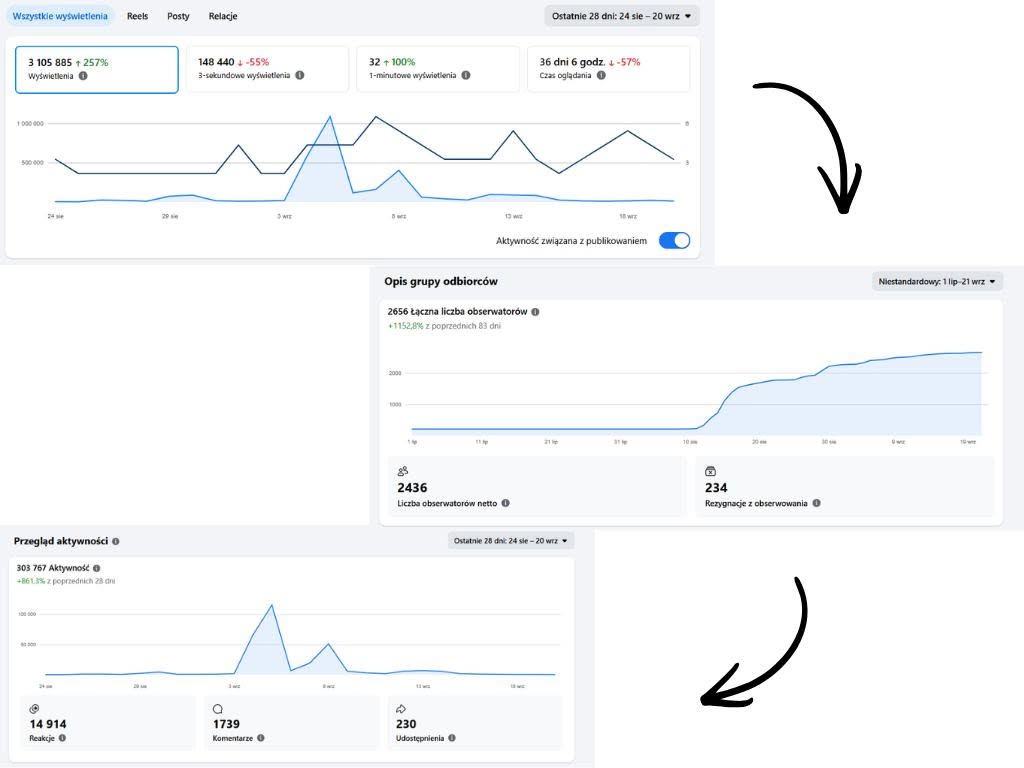Show info for 1-minutowe wyświetlenia
This screenshot has height=768, width=1024.
[466, 75]
